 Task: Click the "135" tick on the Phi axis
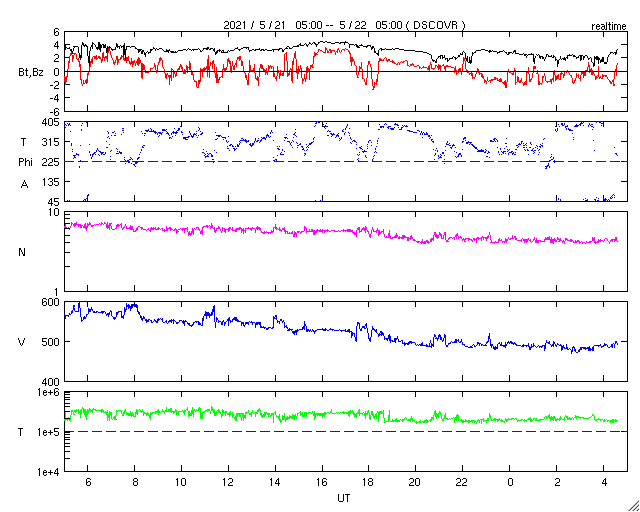tap(52, 182)
